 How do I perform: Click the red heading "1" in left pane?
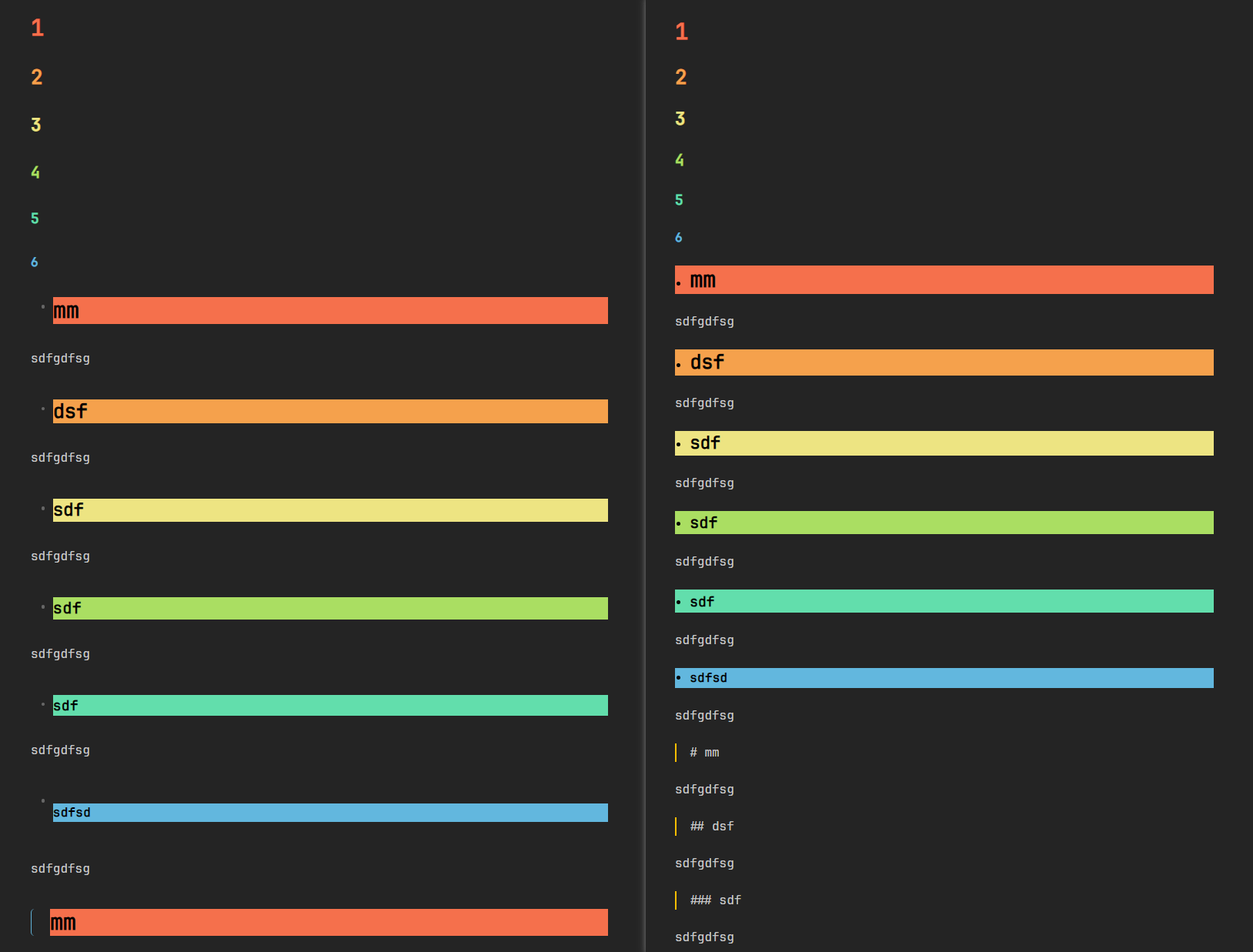coord(37,28)
